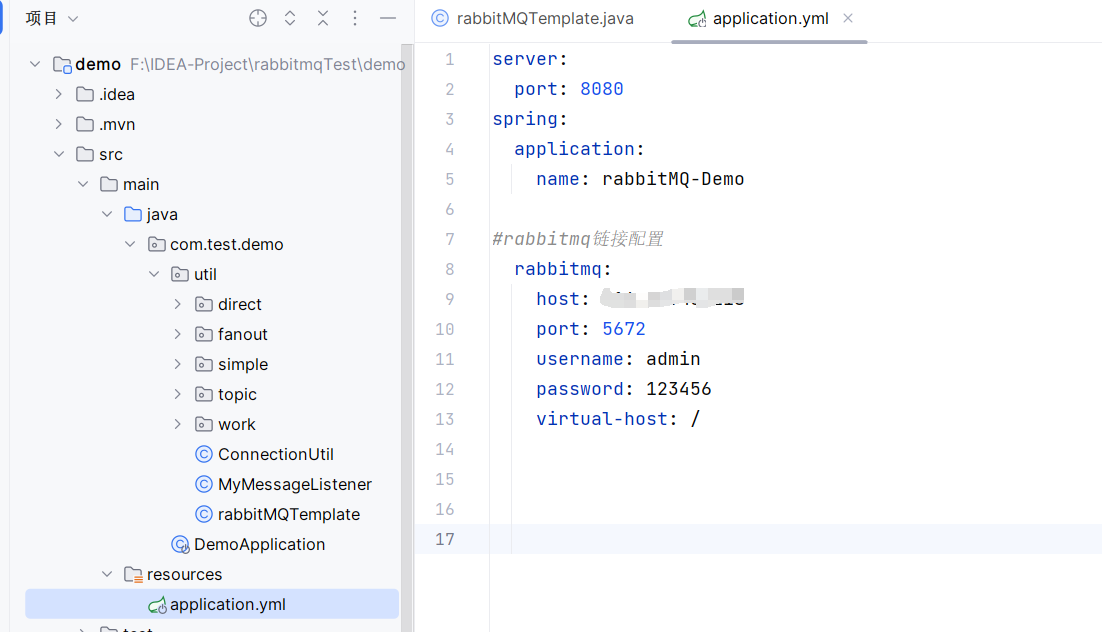1102x632 pixels.
Task: Click the direct package icon
Action: [204, 304]
